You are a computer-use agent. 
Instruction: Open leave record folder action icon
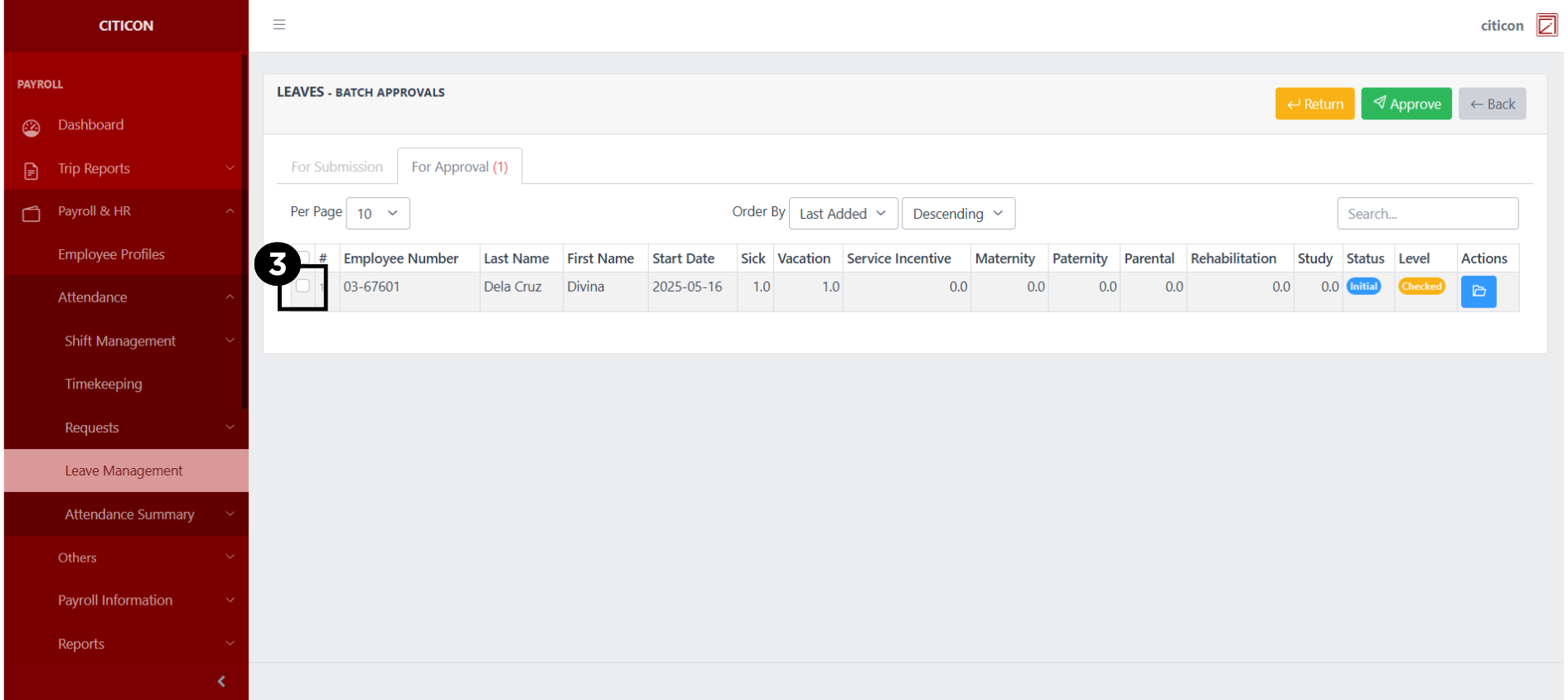coord(1478,292)
